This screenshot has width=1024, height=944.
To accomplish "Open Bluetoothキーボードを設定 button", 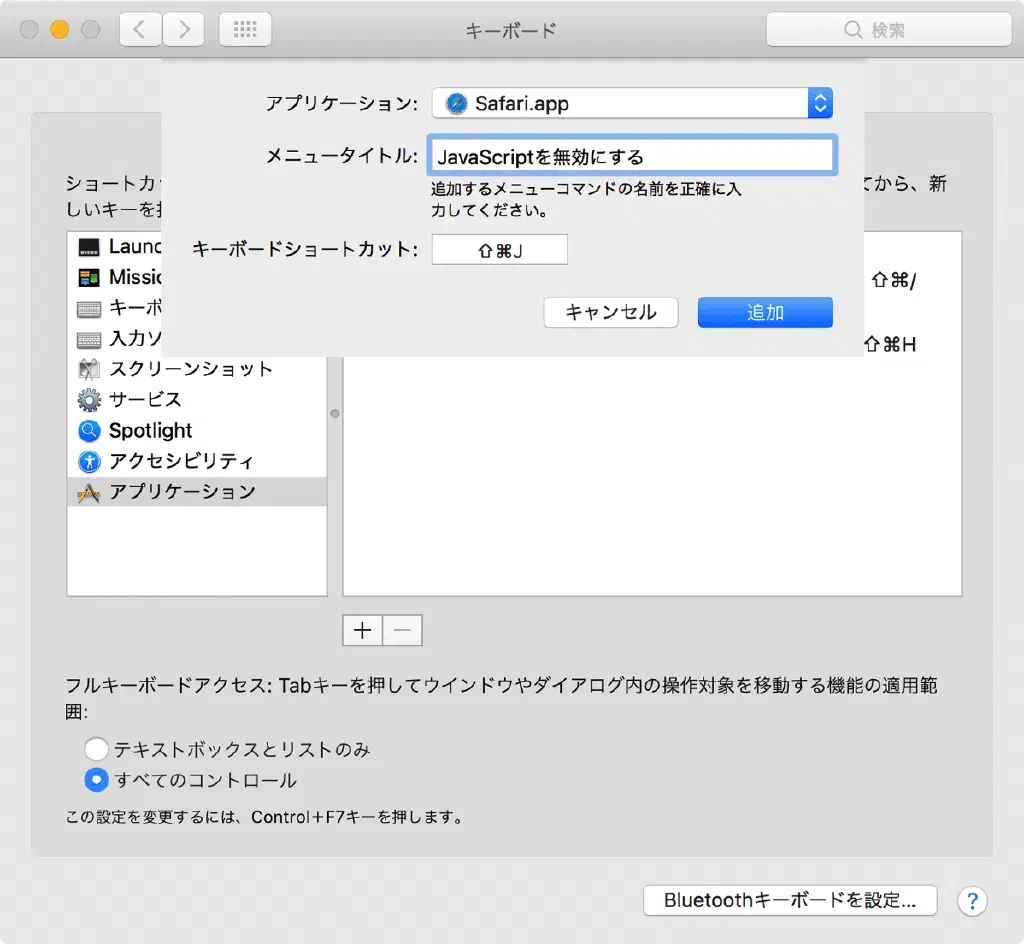I will (x=789, y=900).
